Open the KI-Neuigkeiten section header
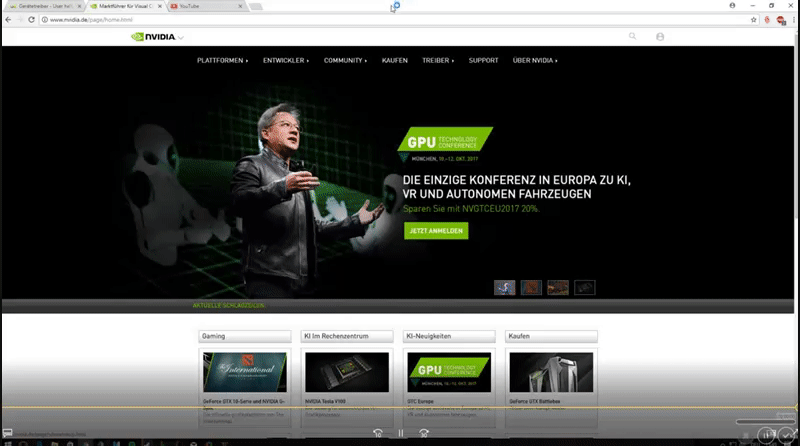 click(x=449, y=336)
